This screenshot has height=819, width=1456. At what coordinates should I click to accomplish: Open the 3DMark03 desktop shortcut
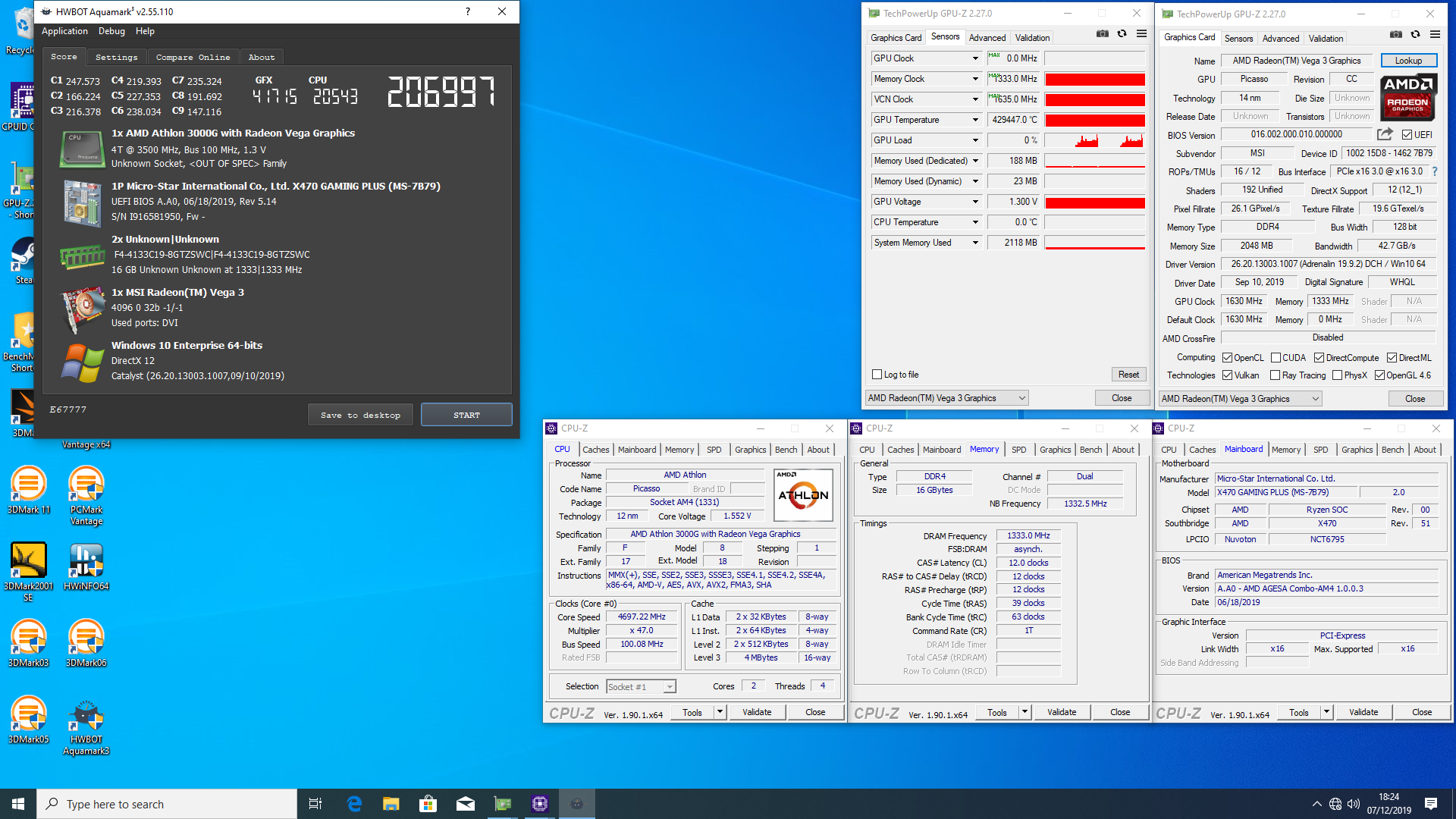coord(29,644)
